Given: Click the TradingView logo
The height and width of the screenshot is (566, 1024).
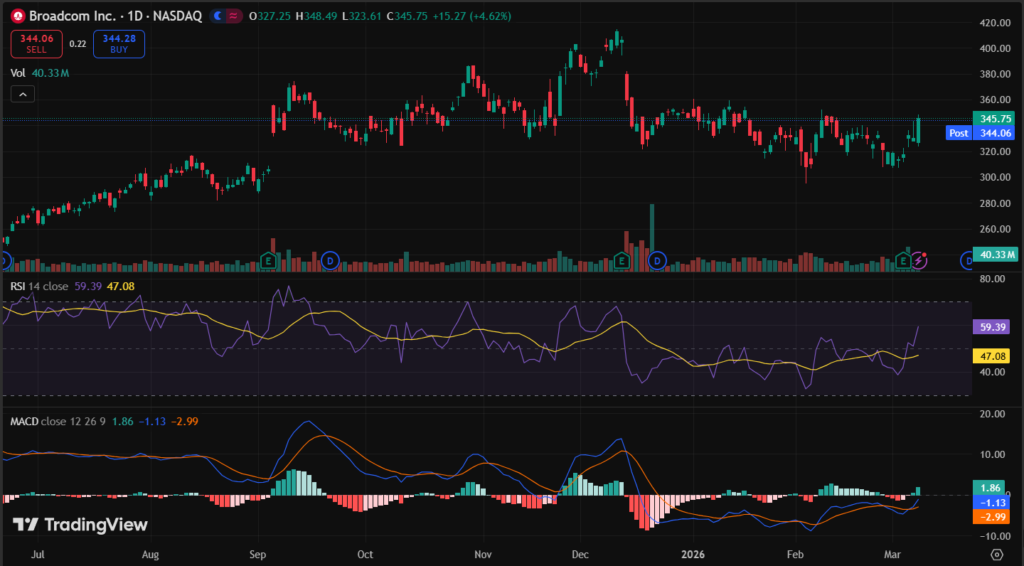Looking at the screenshot, I should point(80,525).
